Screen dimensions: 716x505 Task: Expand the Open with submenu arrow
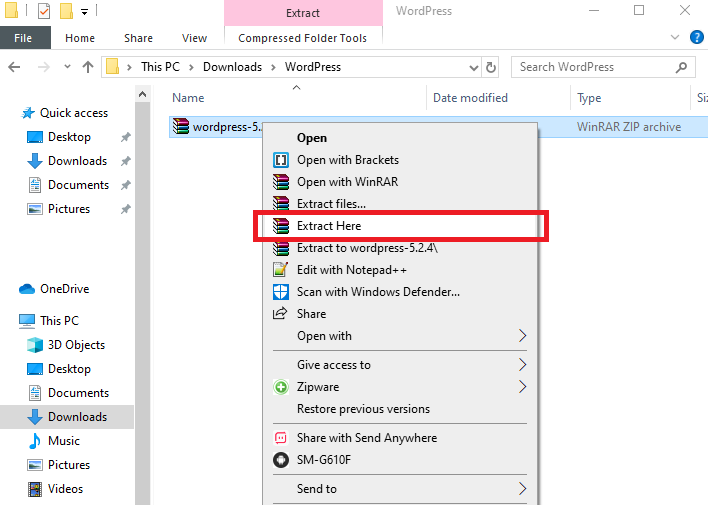pos(523,336)
